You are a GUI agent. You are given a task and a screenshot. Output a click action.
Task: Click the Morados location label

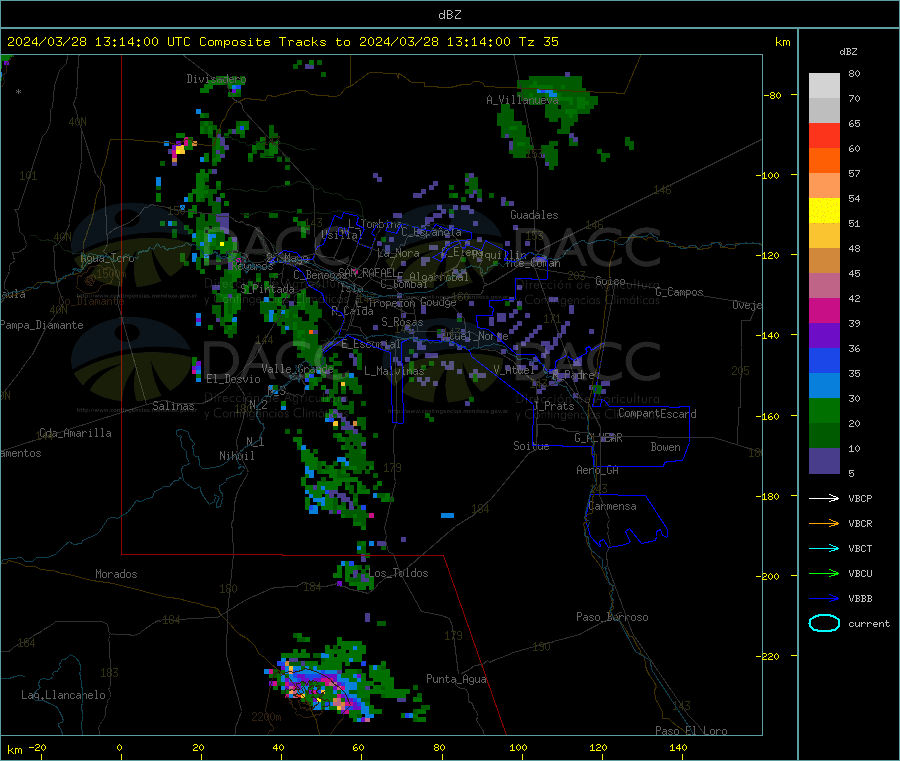(x=116, y=574)
